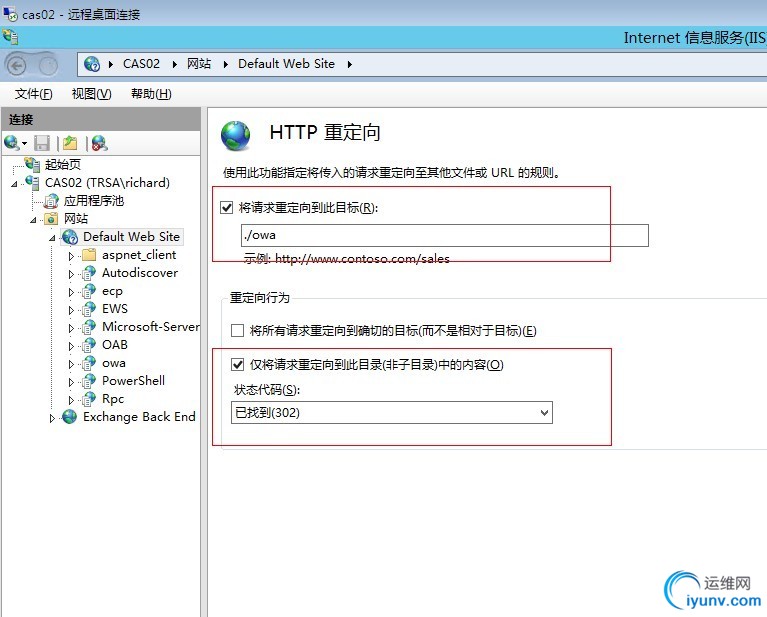
Task: Click the Forward navigation arrow button
Action: click(48, 65)
